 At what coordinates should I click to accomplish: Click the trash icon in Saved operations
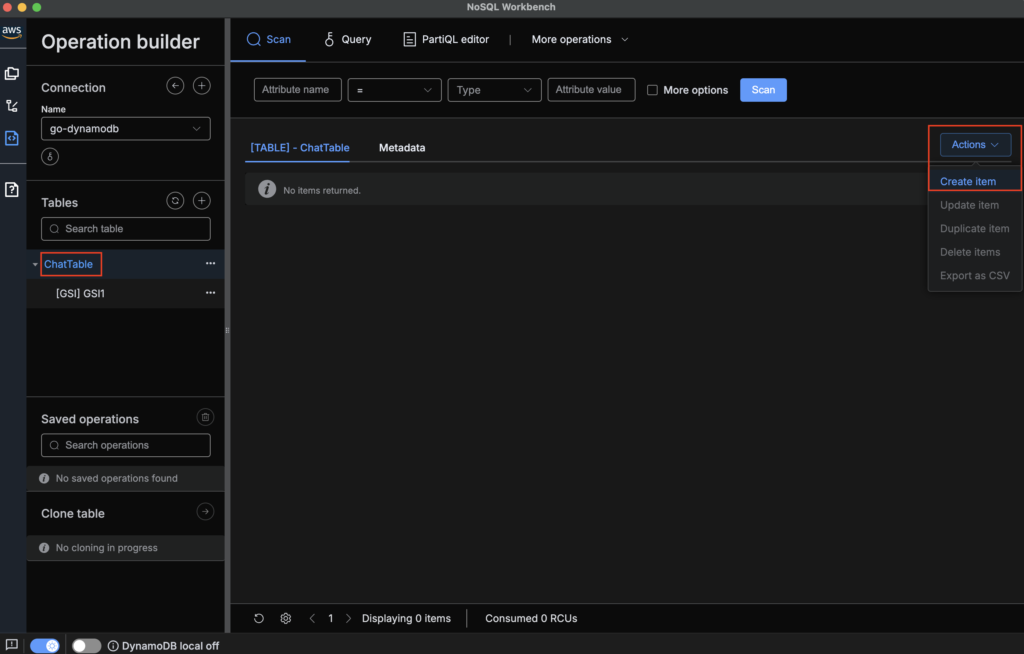(204, 418)
